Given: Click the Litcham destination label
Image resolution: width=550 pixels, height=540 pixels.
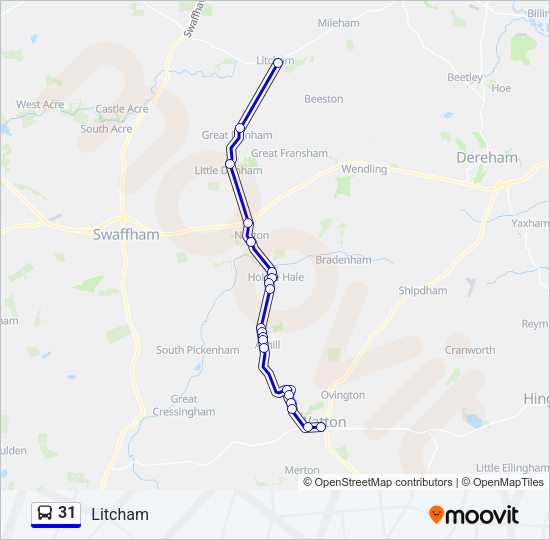Looking at the screenshot, I should [120, 515].
